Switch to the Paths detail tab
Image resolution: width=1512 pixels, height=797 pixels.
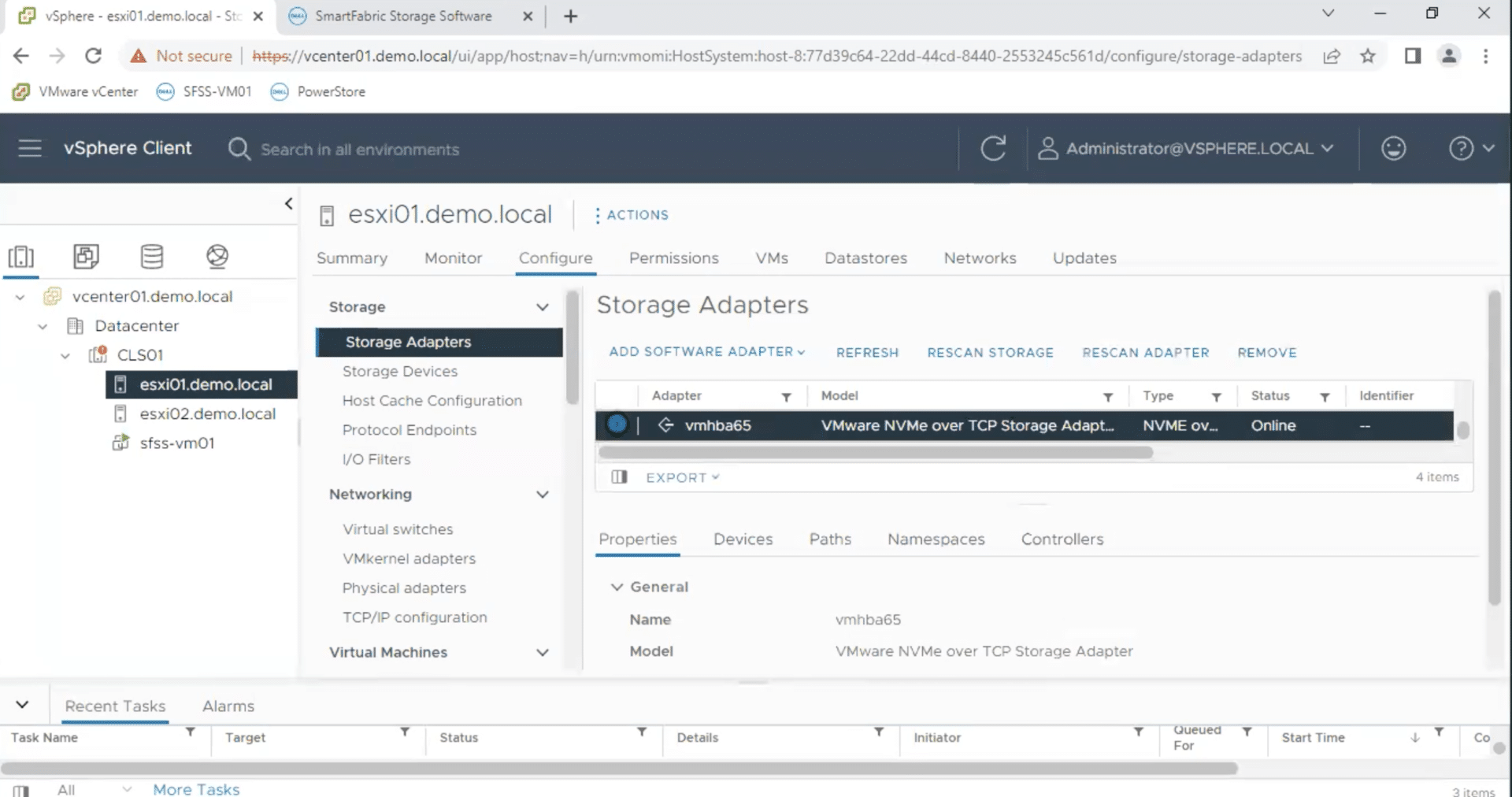tap(830, 539)
